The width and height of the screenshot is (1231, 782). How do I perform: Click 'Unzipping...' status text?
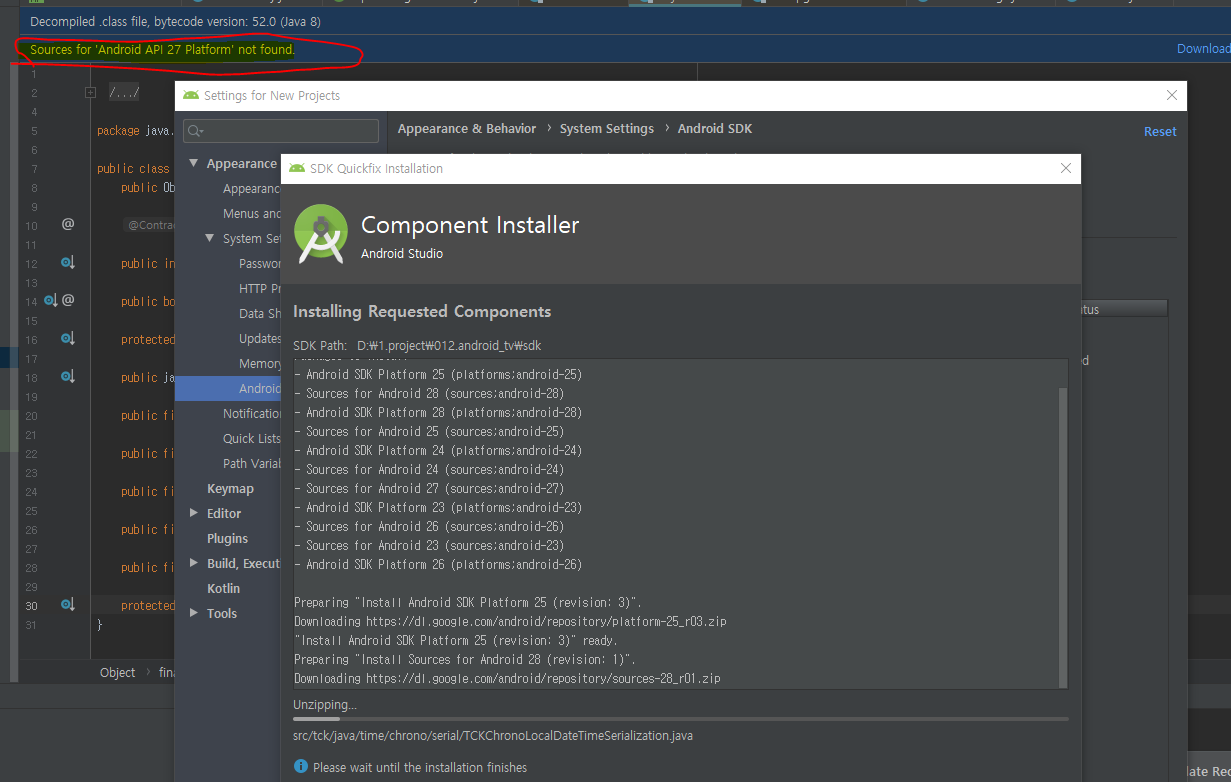point(324,705)
